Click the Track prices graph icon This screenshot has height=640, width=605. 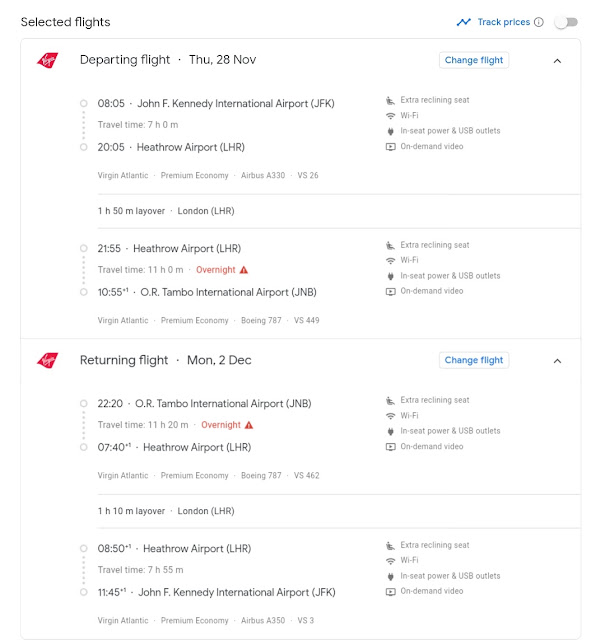463,22
